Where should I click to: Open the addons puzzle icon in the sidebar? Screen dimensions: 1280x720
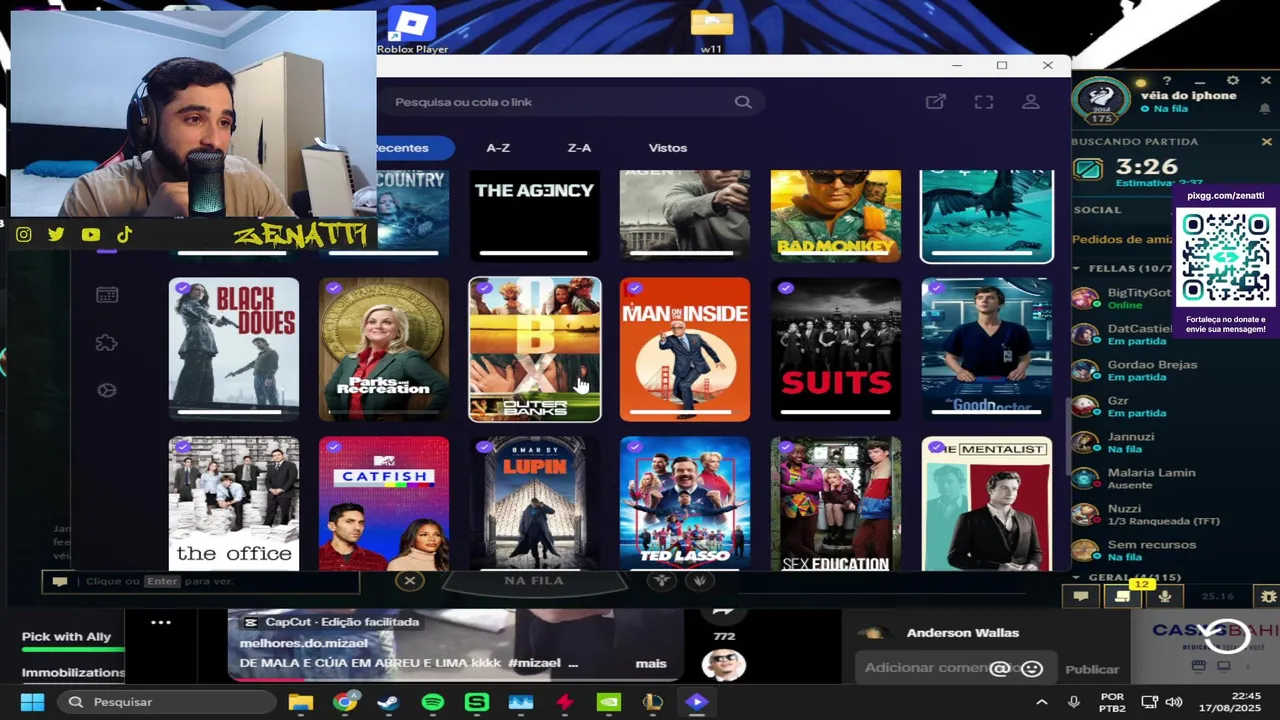(x=107, y=343)
